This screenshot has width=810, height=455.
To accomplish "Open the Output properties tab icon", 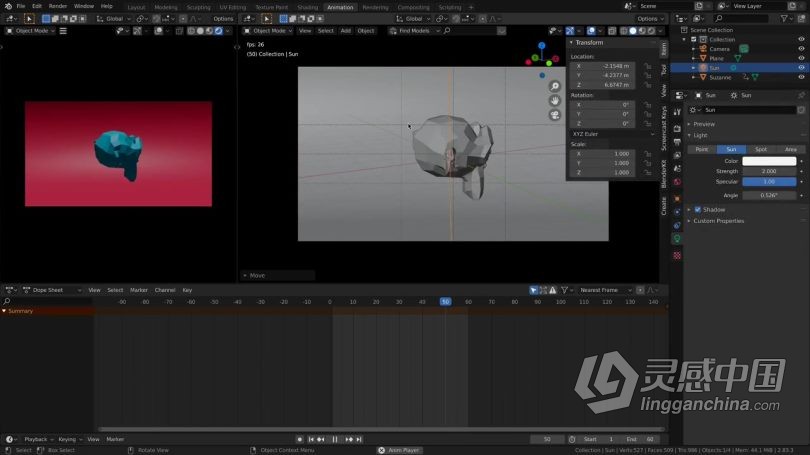I will 677,142.
